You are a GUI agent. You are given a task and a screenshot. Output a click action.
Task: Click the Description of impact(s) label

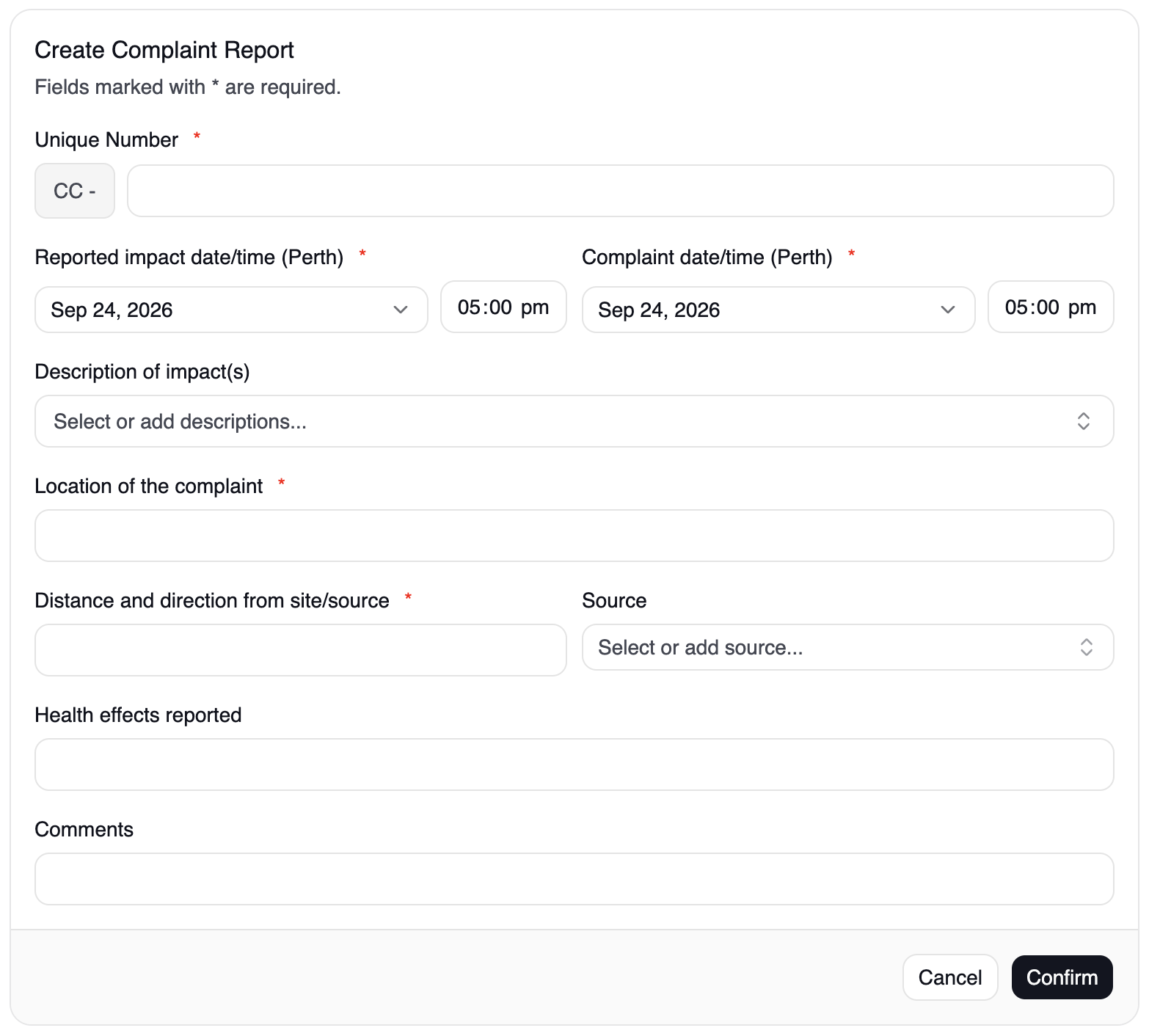point(142,372)
